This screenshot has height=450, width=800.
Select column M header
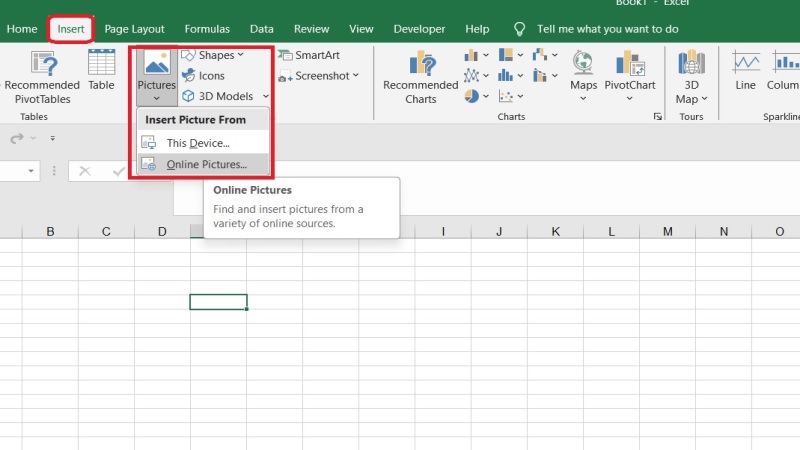pos(667,232)
